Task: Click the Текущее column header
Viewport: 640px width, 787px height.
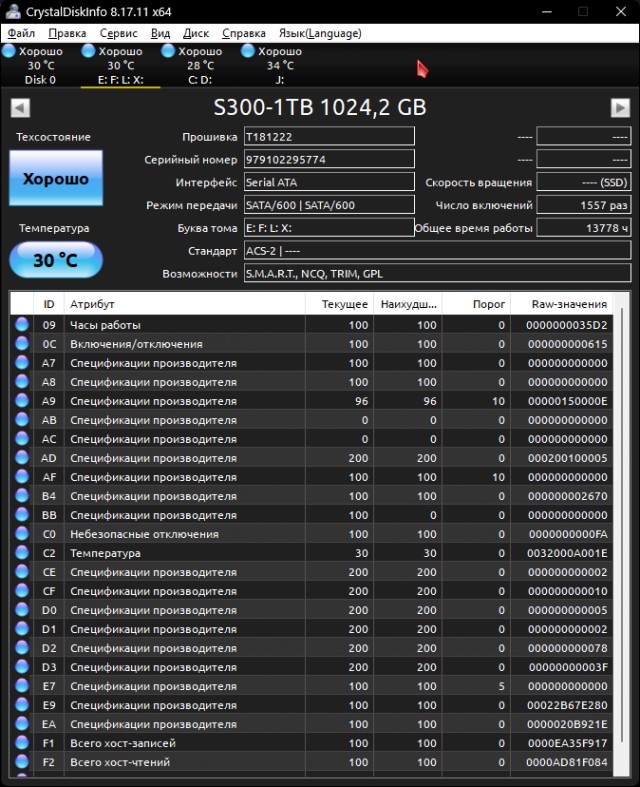Action: (339, 304)
